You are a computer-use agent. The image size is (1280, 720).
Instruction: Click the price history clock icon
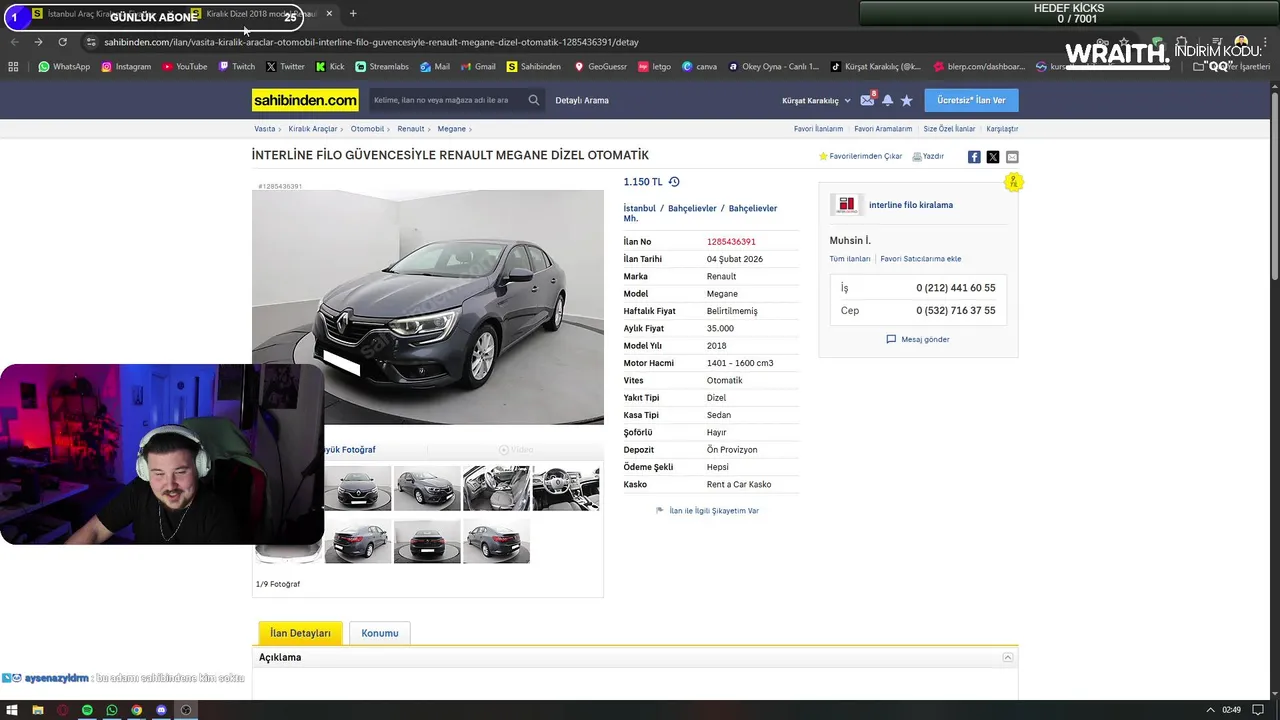coord(674,182)
